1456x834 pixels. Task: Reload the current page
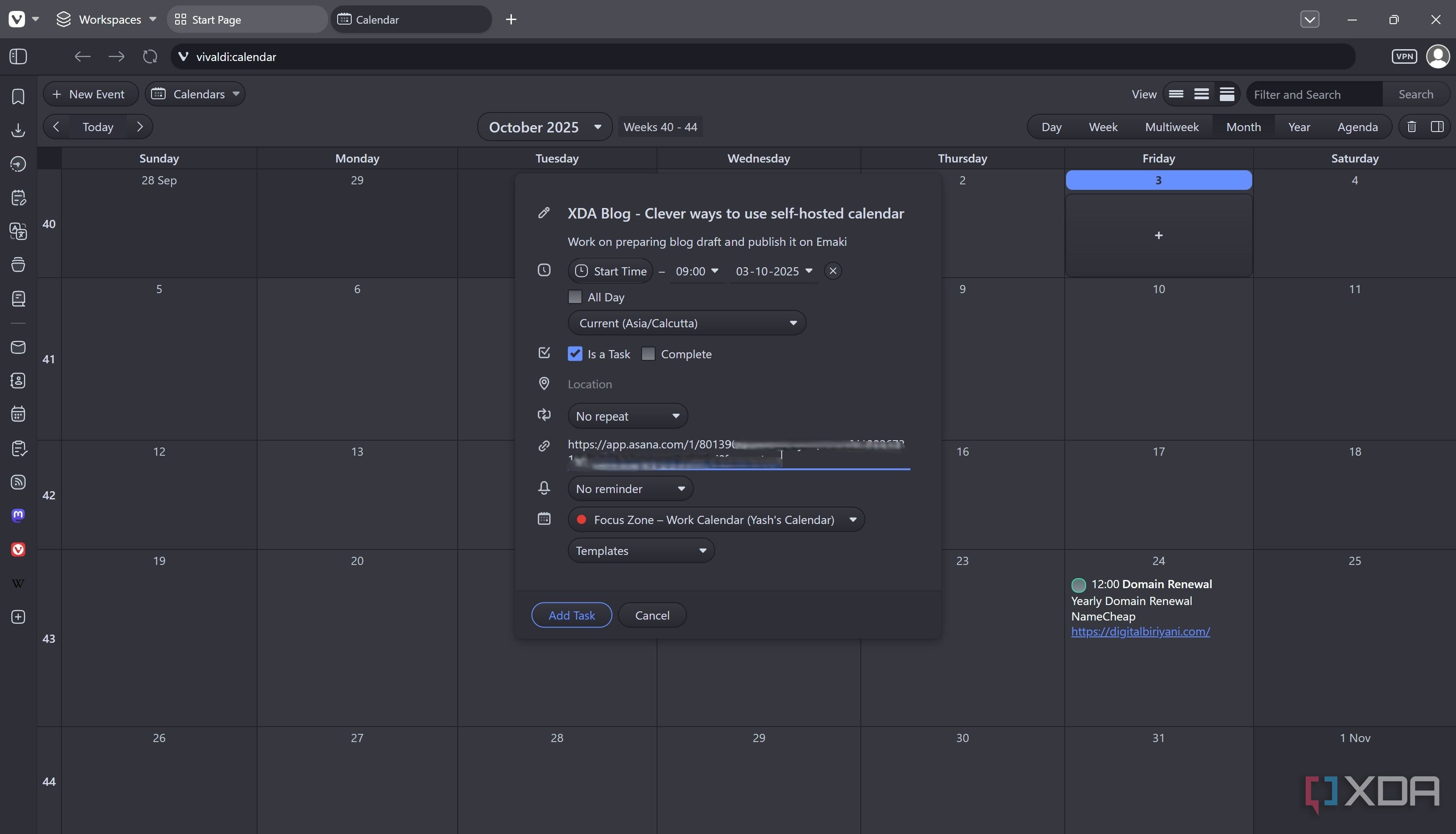tap(150, 57)
